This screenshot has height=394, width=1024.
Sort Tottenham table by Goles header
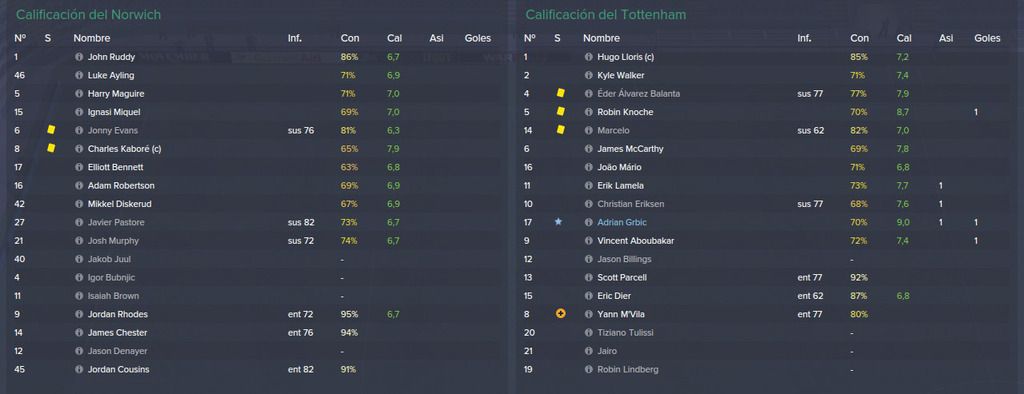tap(987, 39)
